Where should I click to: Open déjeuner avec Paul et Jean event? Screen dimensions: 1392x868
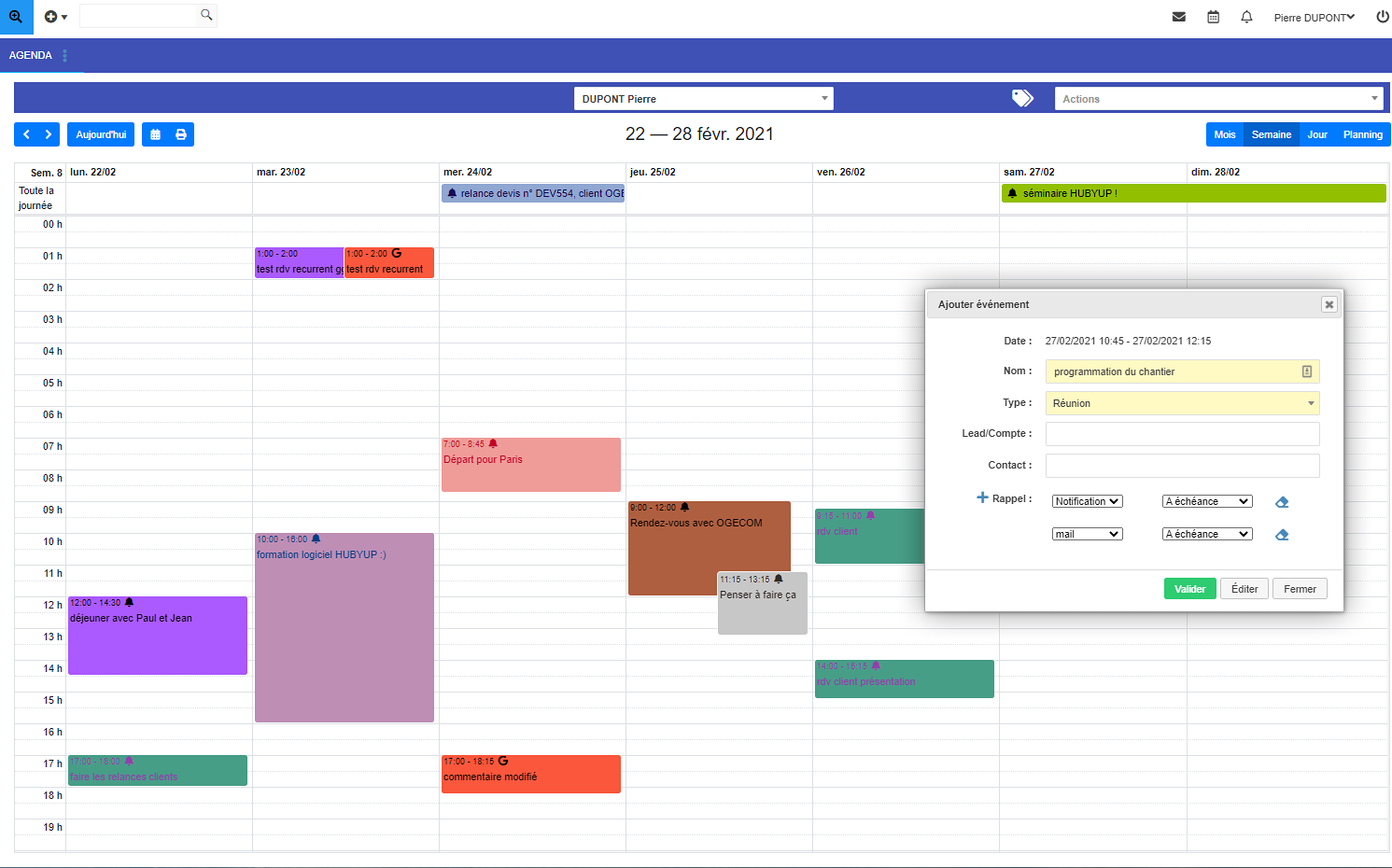[x=158, y=636]
